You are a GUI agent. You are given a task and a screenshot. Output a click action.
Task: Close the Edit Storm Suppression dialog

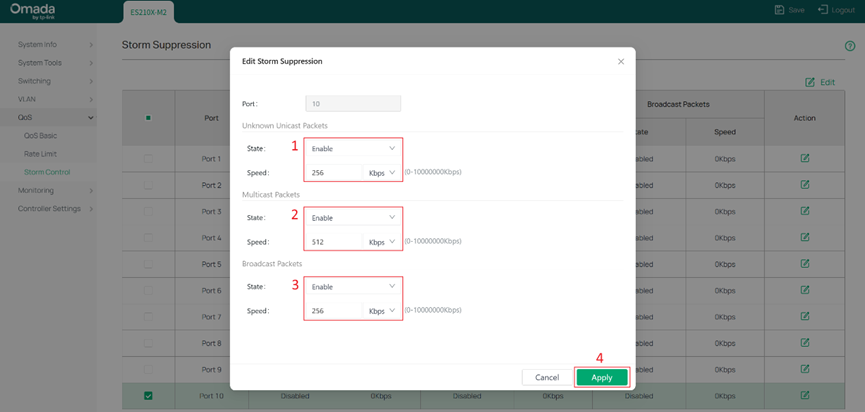click(x=620, y=61)
